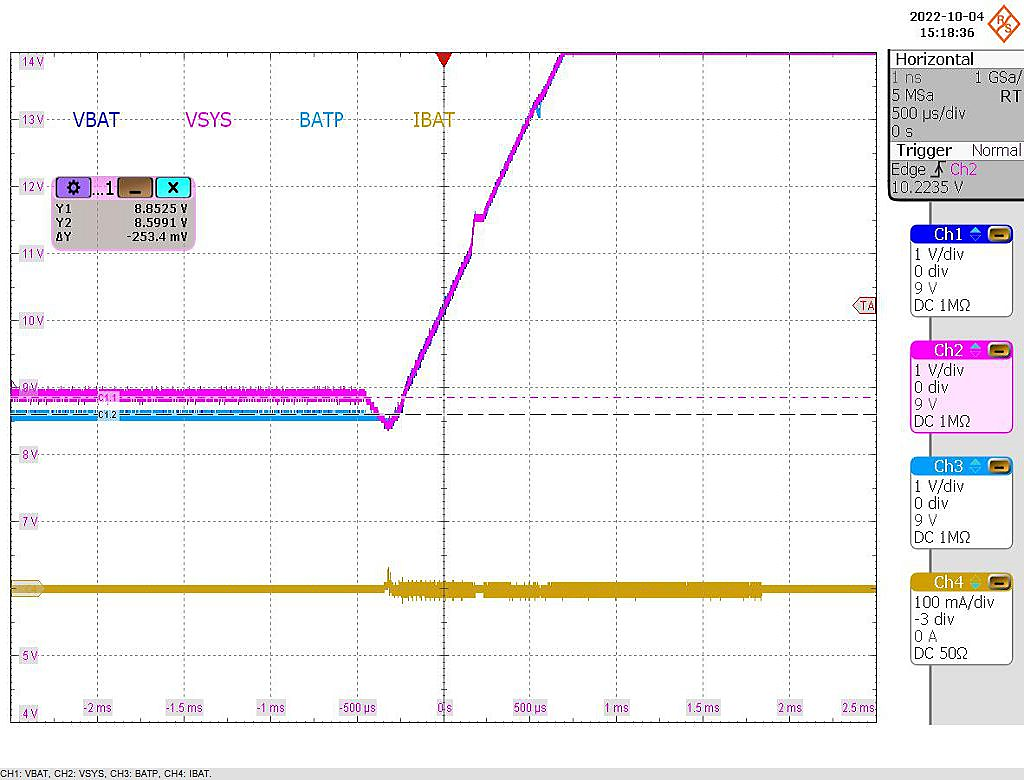Click the Ch2 trigger source link
Image resolution: width=1024 pixels, height=780 pixels.
(x=962, y=169)
